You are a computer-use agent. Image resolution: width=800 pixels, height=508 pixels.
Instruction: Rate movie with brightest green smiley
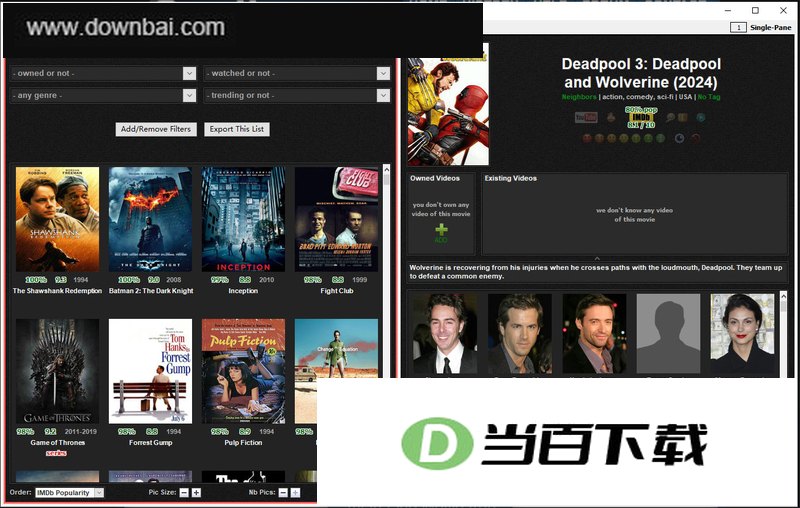(660, 138)
